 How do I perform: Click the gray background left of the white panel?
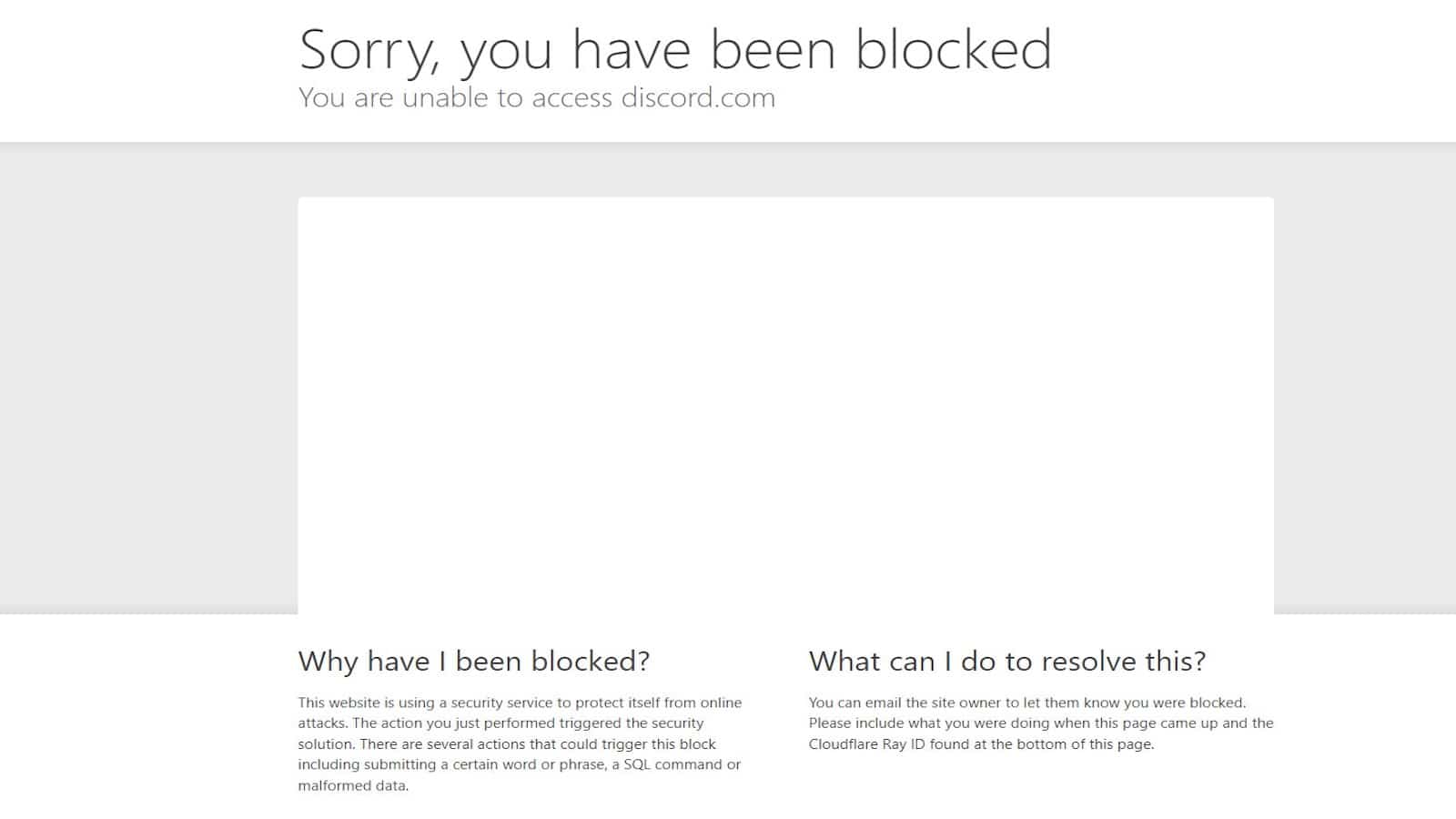click(148, 378)
